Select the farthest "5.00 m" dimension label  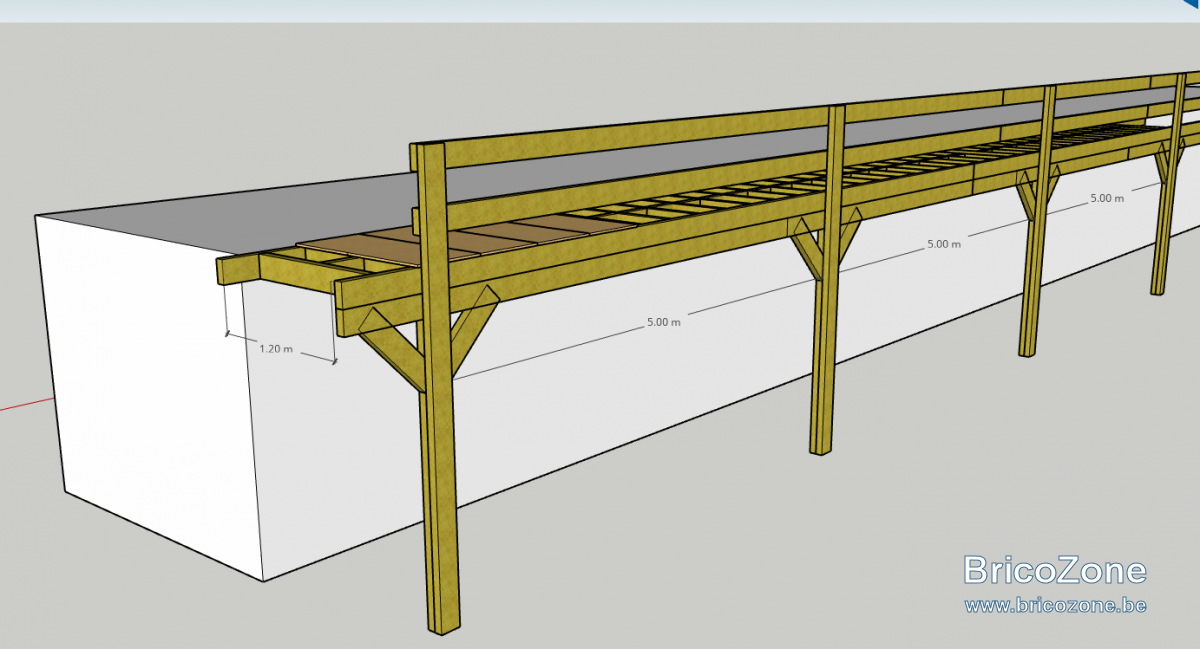click(x=1106, y=198)
